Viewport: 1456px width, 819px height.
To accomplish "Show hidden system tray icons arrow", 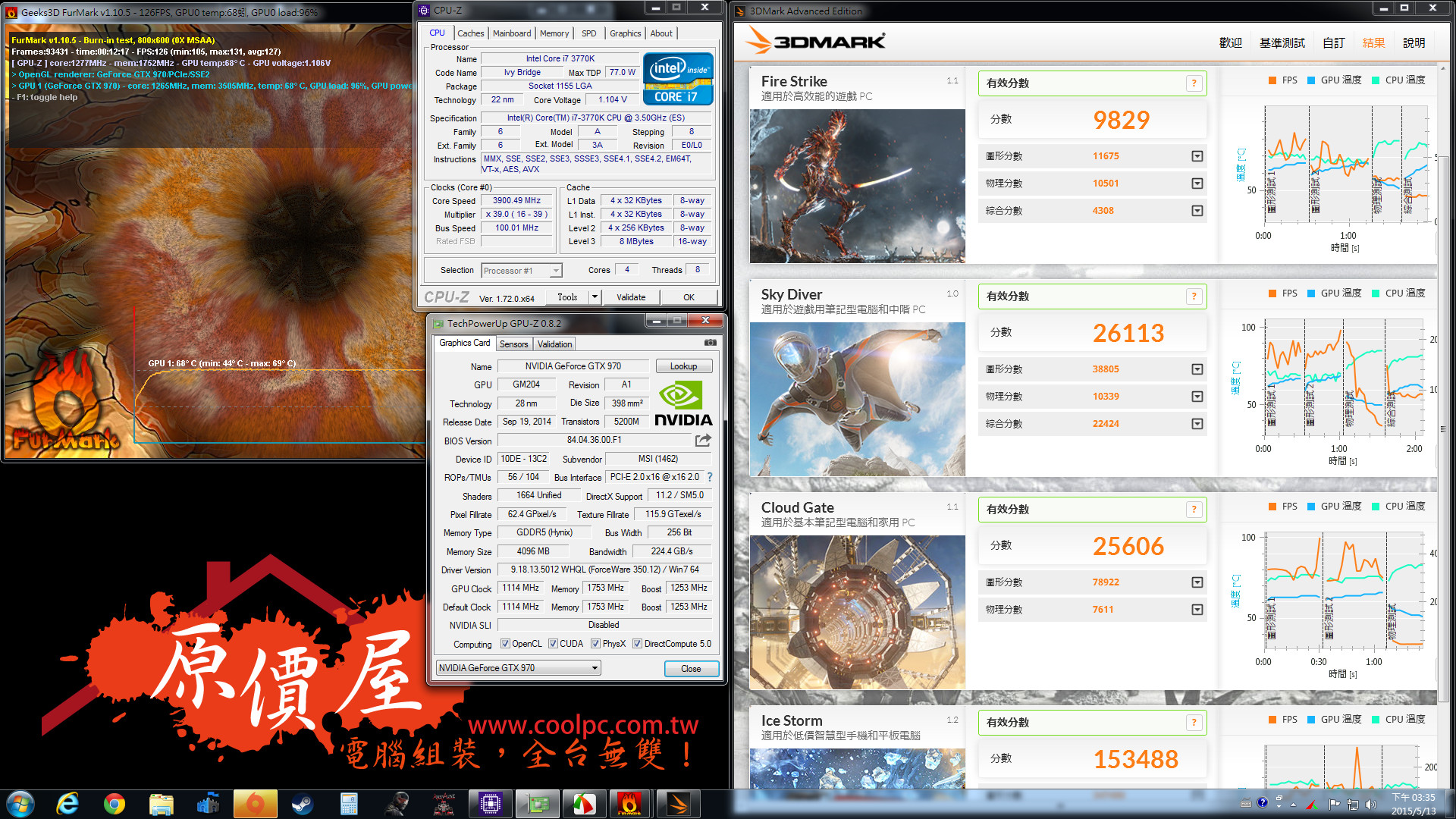I will [1293, 805].
